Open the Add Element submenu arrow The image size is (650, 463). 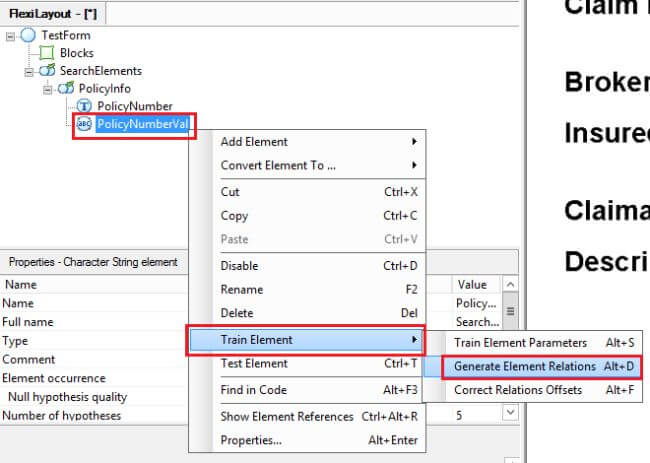(414, 142)
